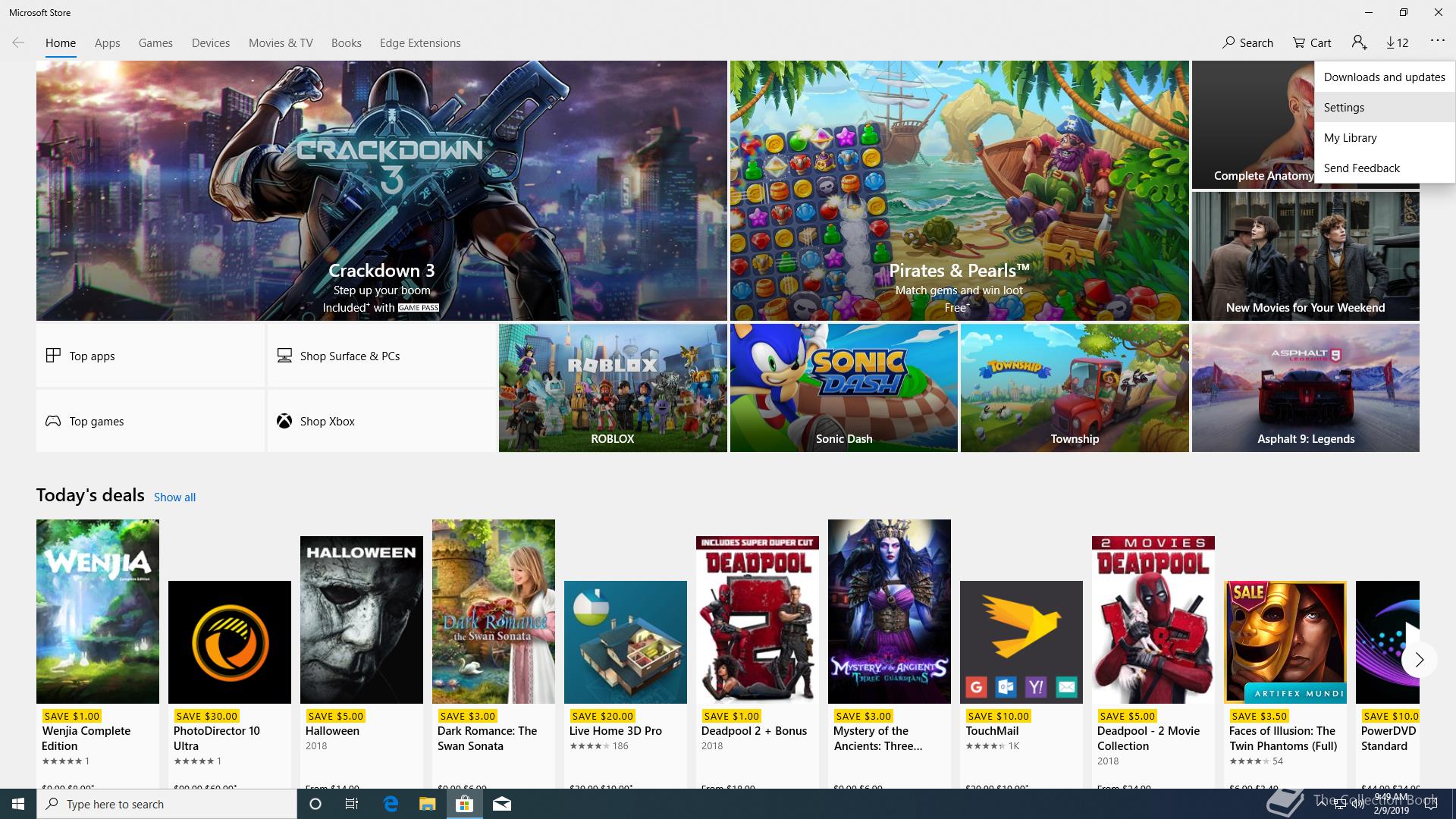The image size is (1456, 819).
Task: Toggle the three-dot See more menu
Action: pyautogui.click(x=1437, y=42)
